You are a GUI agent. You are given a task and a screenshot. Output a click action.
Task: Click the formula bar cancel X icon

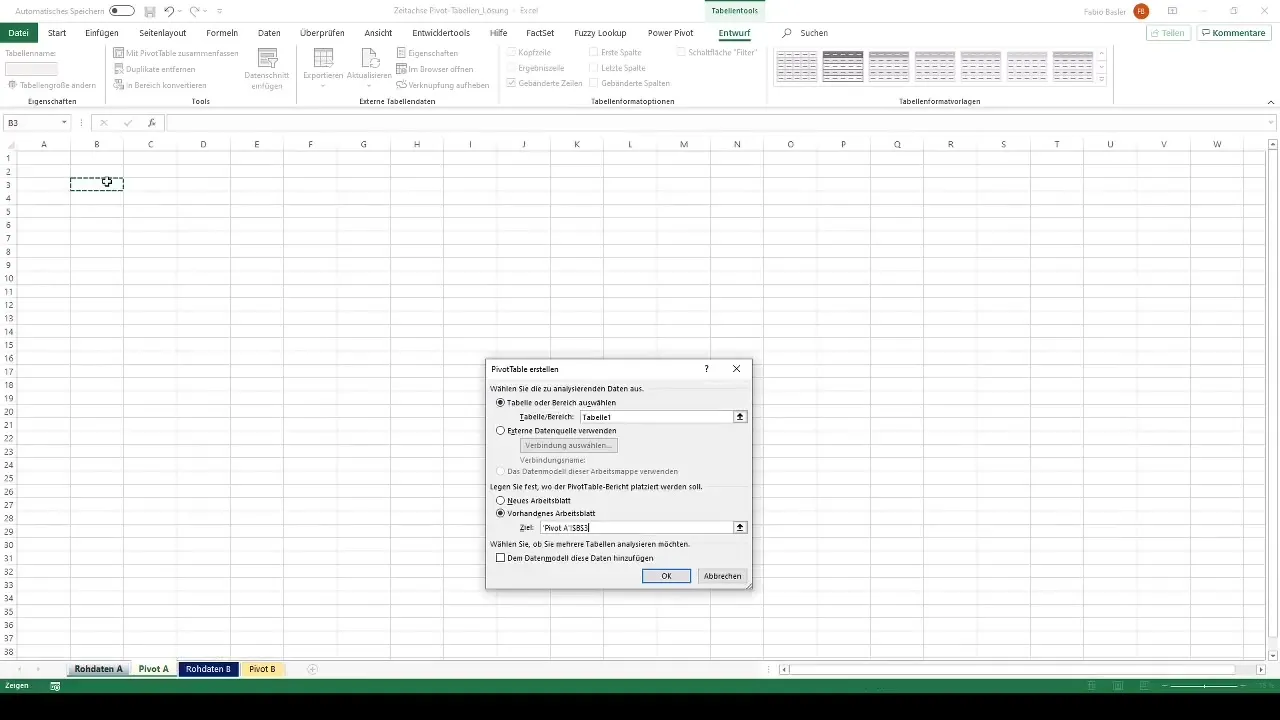(103, 123)
